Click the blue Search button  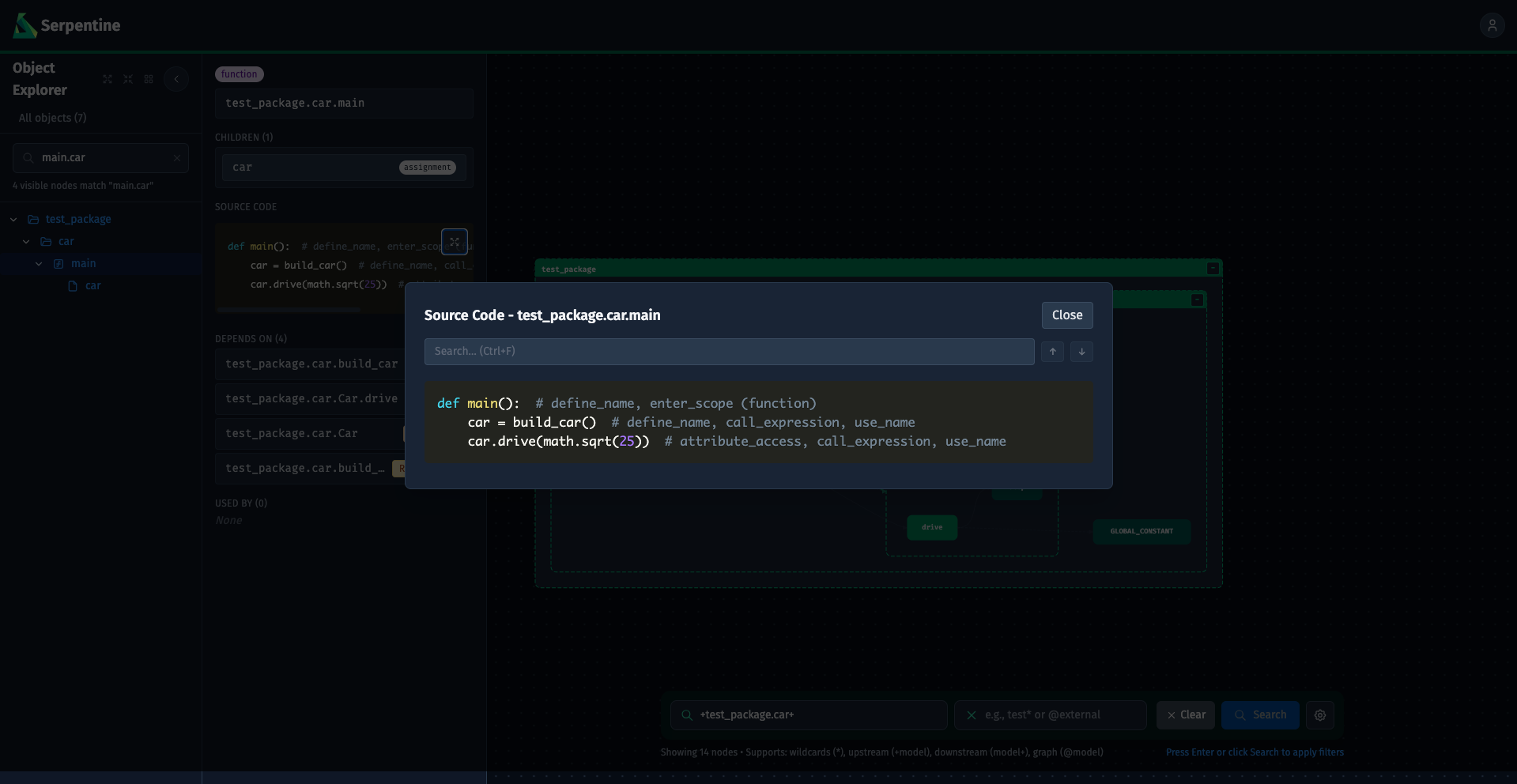point(1260,715)
